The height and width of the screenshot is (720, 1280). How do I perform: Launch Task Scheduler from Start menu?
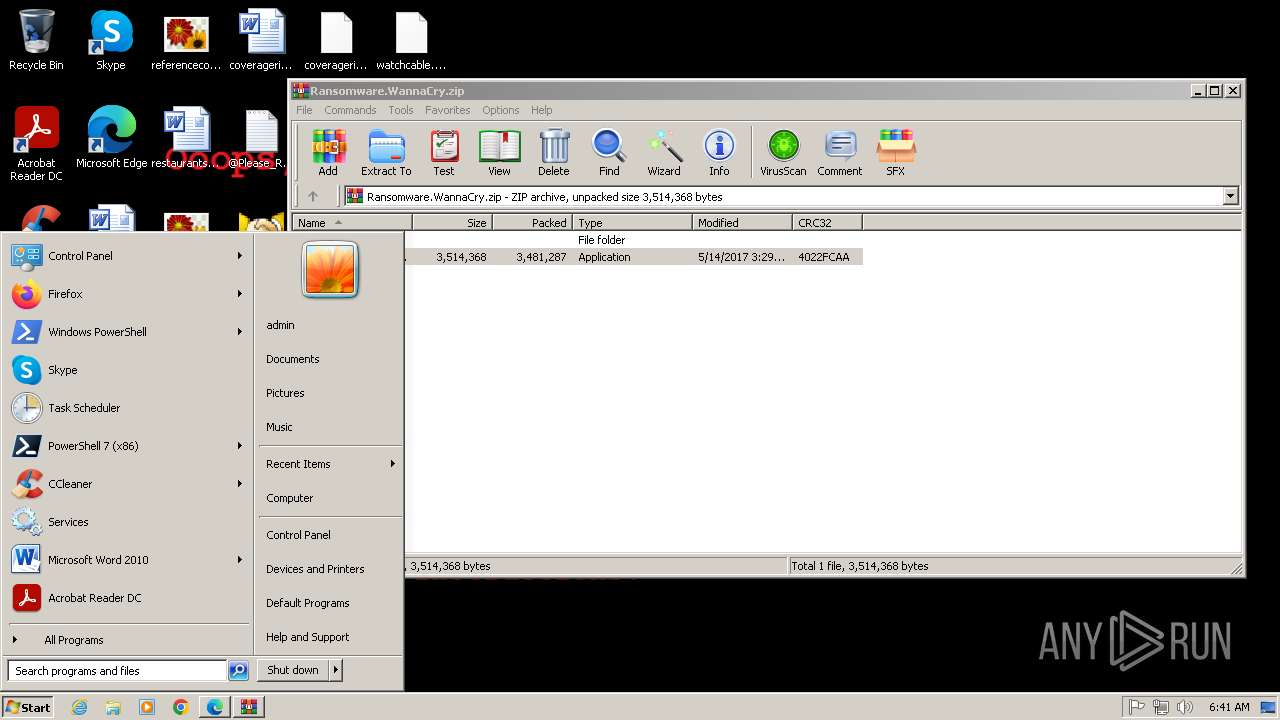point(84,408)
